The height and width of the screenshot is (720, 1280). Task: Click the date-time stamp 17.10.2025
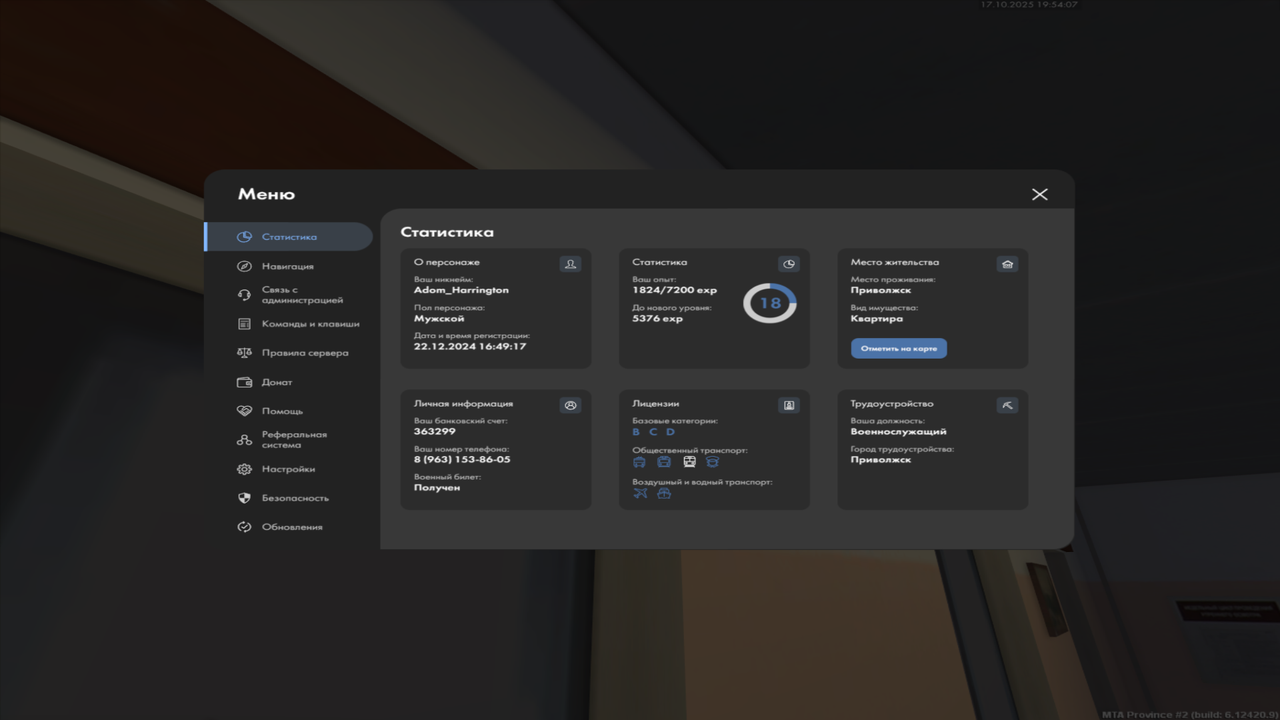click(x=1029, y=5)
